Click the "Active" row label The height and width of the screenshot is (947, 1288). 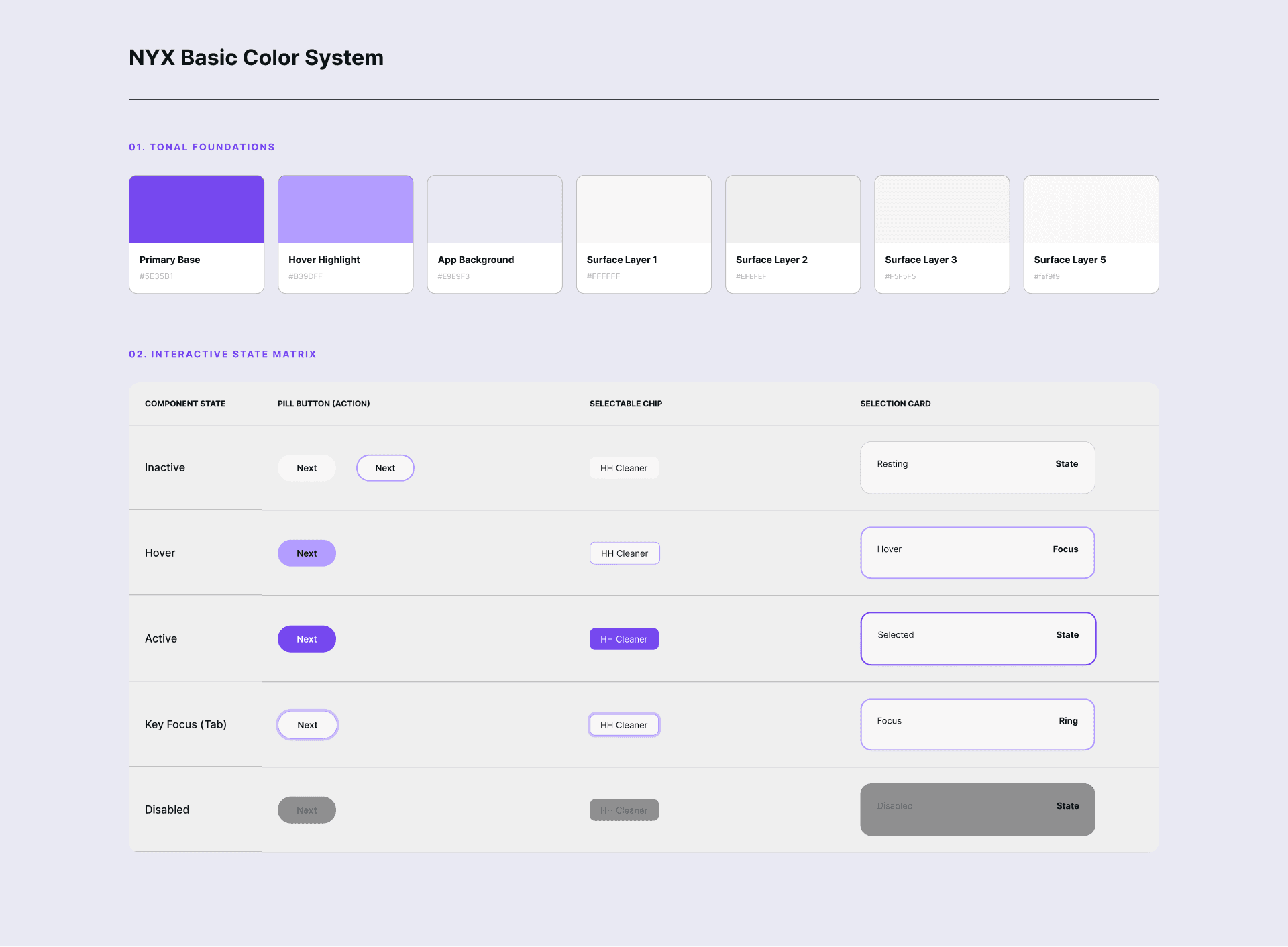(x=161, y=638)
